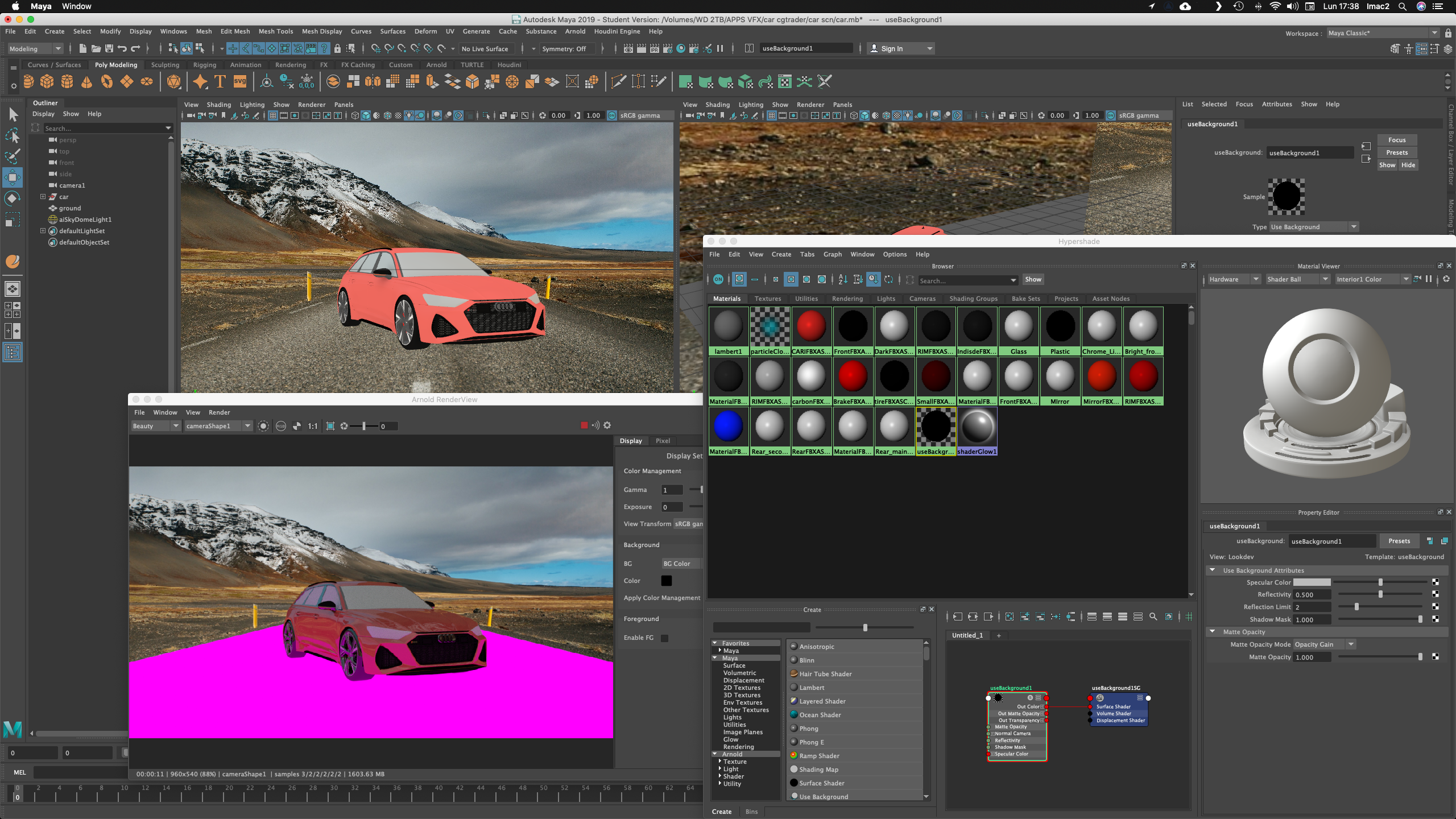
Task: Open Matte Opacity Mode dropdown
Action: tap(1325, 644)
